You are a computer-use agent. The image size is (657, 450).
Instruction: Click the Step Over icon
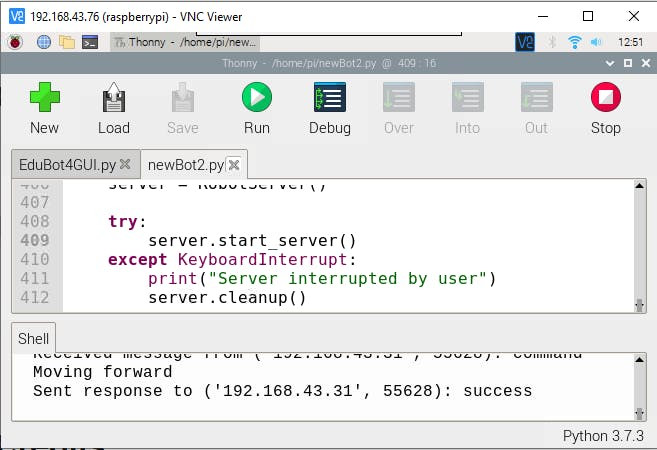(x=398, y=97)
